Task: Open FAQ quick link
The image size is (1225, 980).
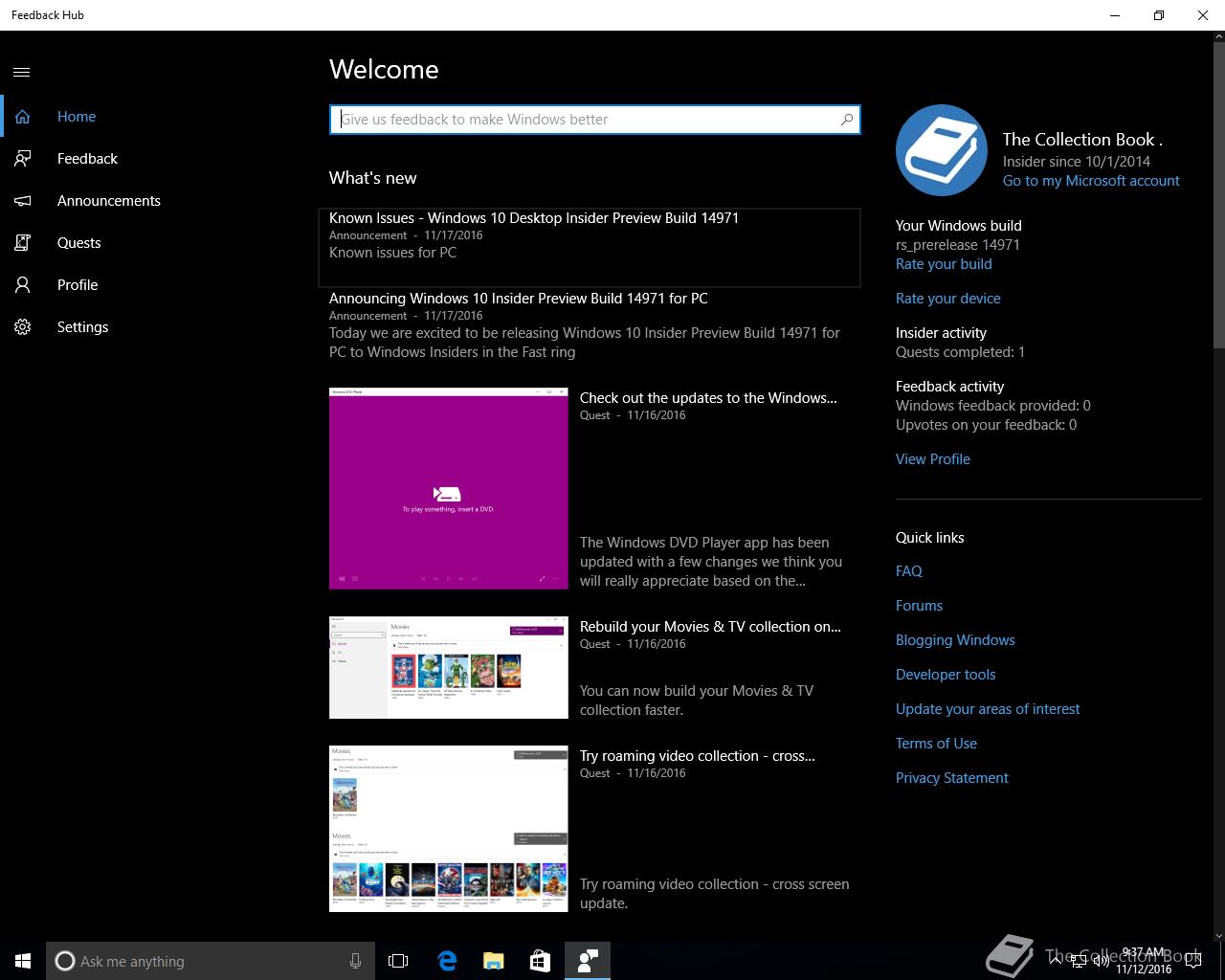Action: point(909,571)
